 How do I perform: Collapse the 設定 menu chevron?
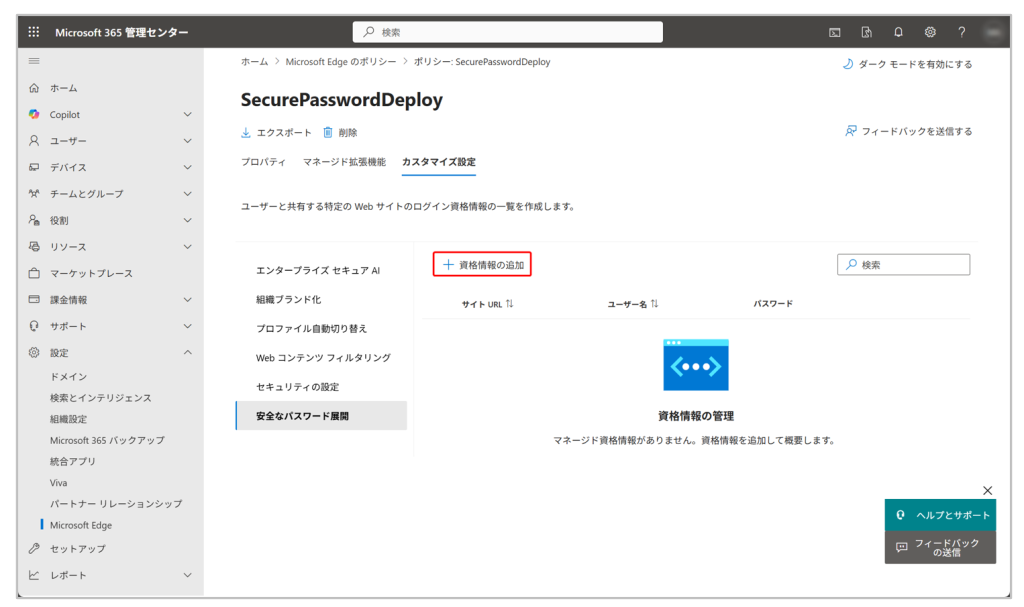coord(187,352)
